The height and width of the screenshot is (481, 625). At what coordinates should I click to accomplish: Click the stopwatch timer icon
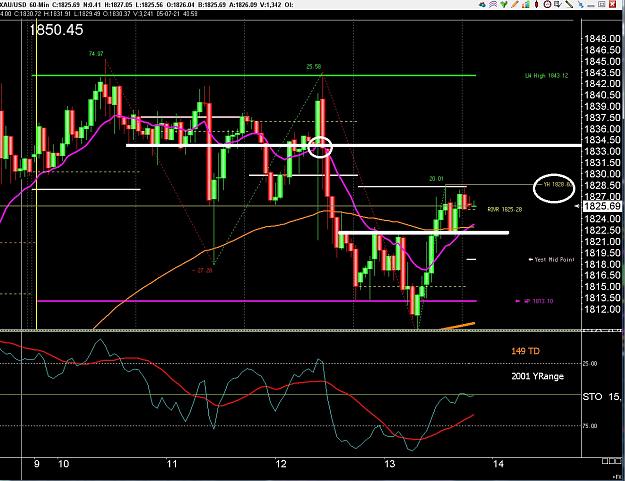(547, 4)
